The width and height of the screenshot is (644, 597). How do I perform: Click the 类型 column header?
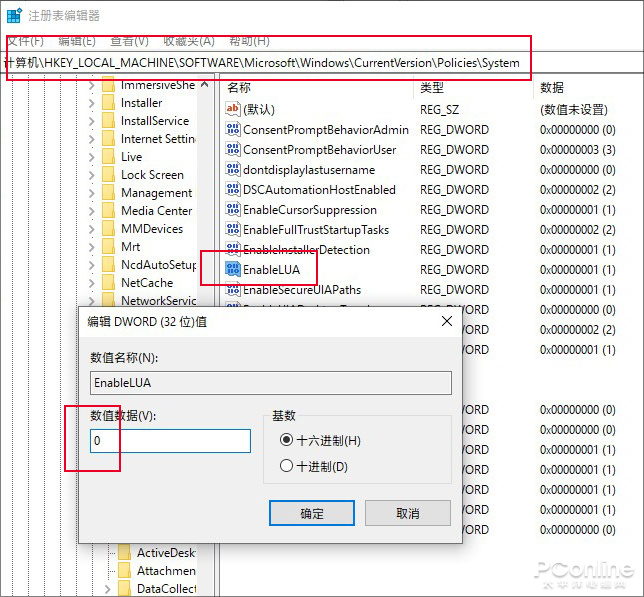(x=432, y=88)
